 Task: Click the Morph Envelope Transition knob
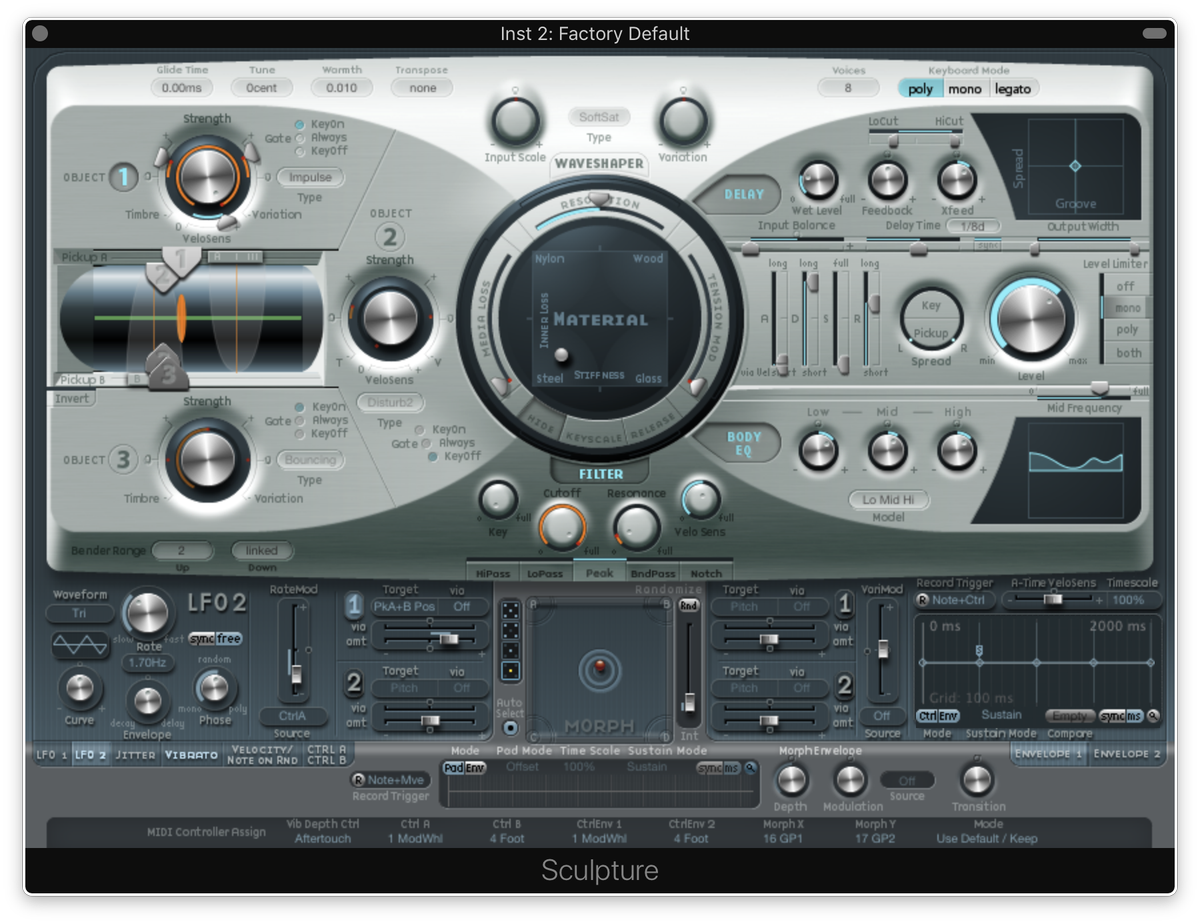coord(977,780)
